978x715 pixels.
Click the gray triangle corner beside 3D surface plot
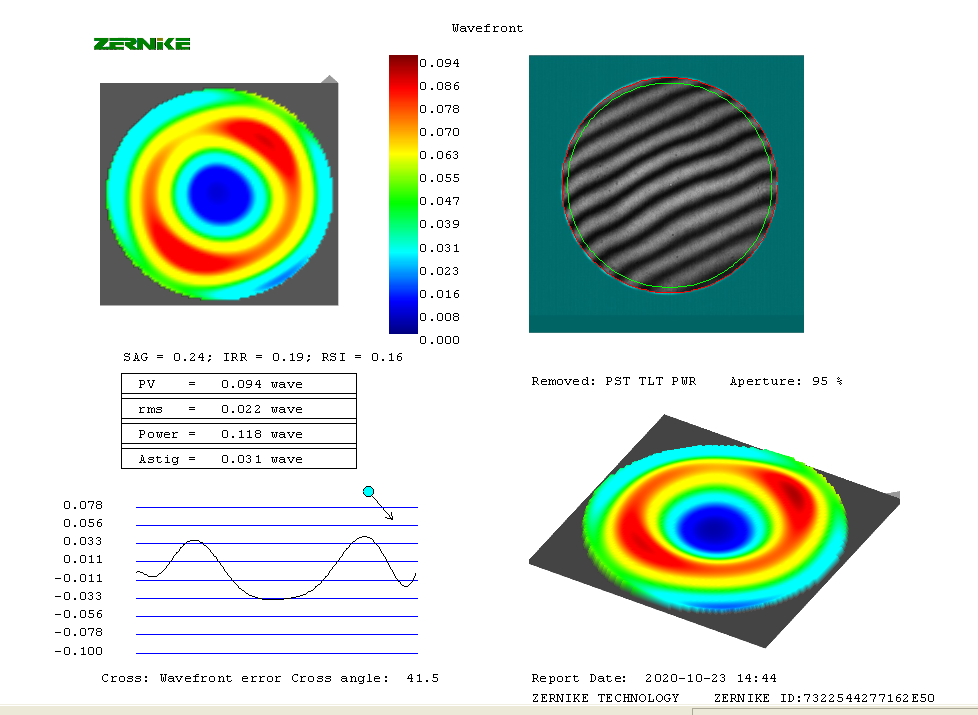click(x=893, y=495)
